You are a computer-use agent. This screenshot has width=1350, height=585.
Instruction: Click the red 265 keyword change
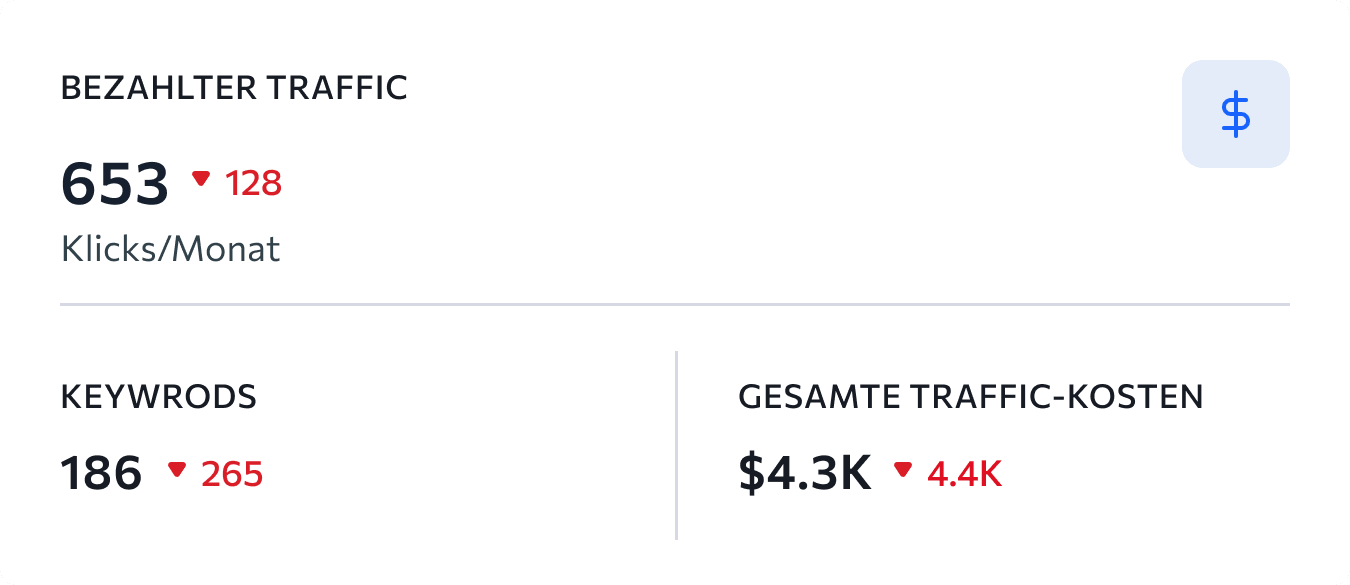[232, 473]
